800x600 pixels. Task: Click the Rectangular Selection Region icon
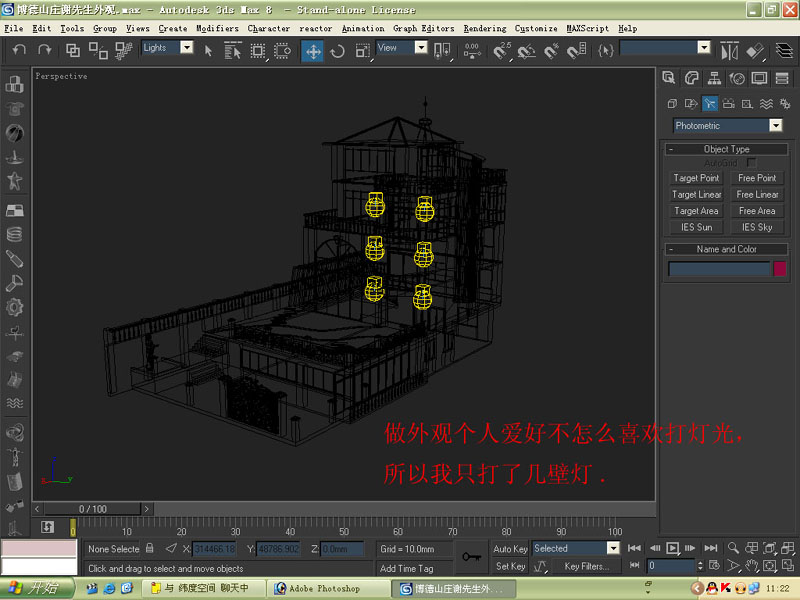click(x=257, y=50)
